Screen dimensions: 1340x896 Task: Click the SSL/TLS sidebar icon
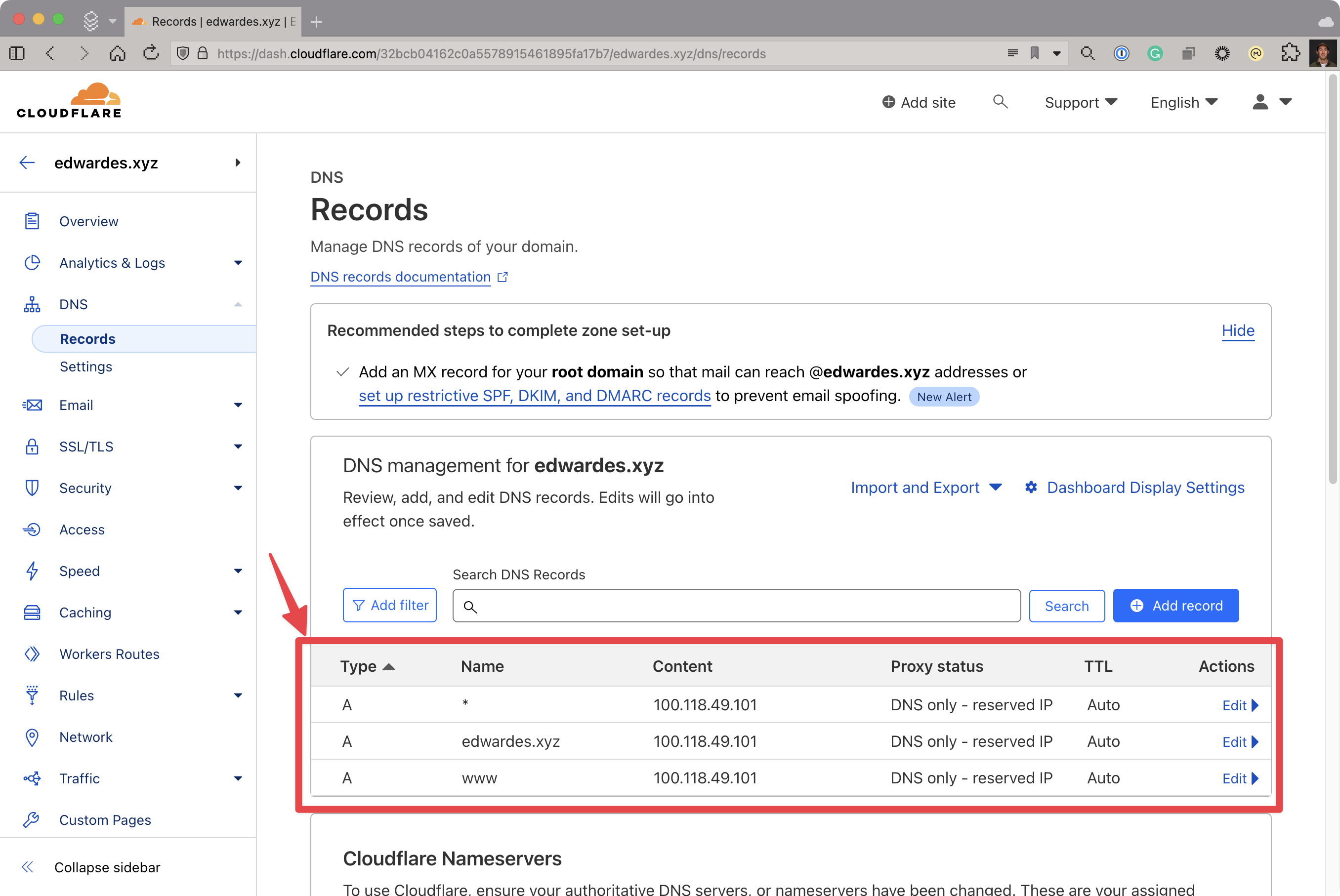click(31, 446)
